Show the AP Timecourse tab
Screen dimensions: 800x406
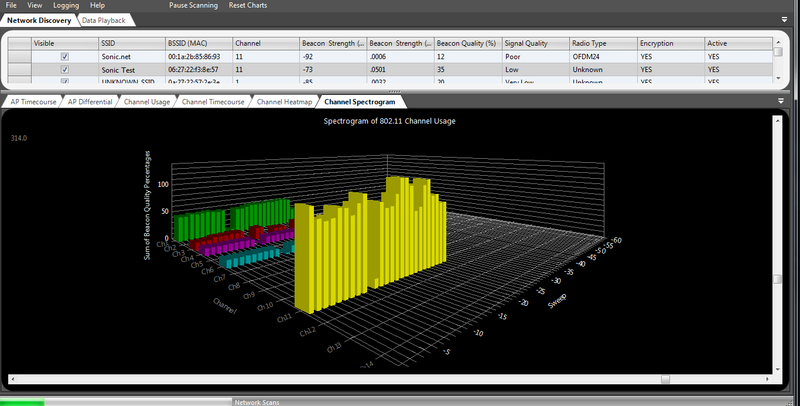32,101
